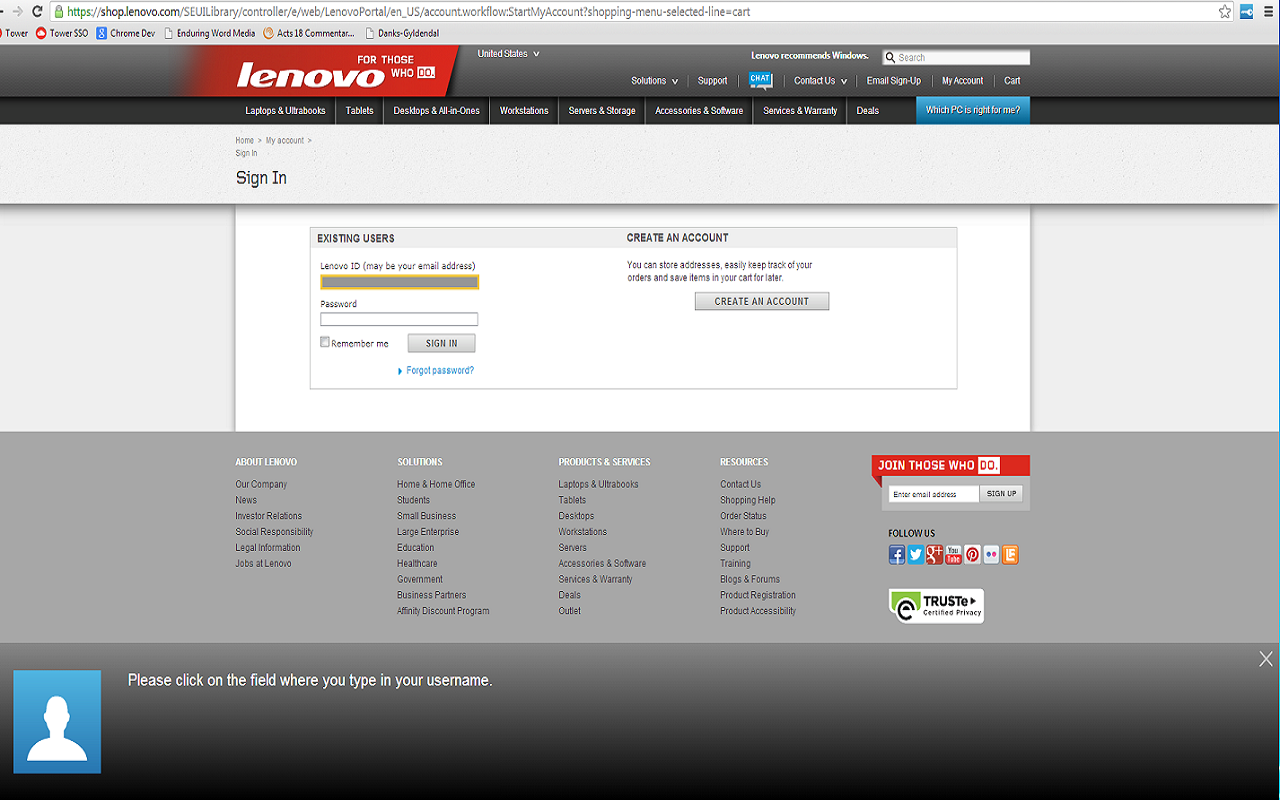Click CREATE AN ACCOUNT button
This screenshot has height=800, width=1280.
(762, 301)
